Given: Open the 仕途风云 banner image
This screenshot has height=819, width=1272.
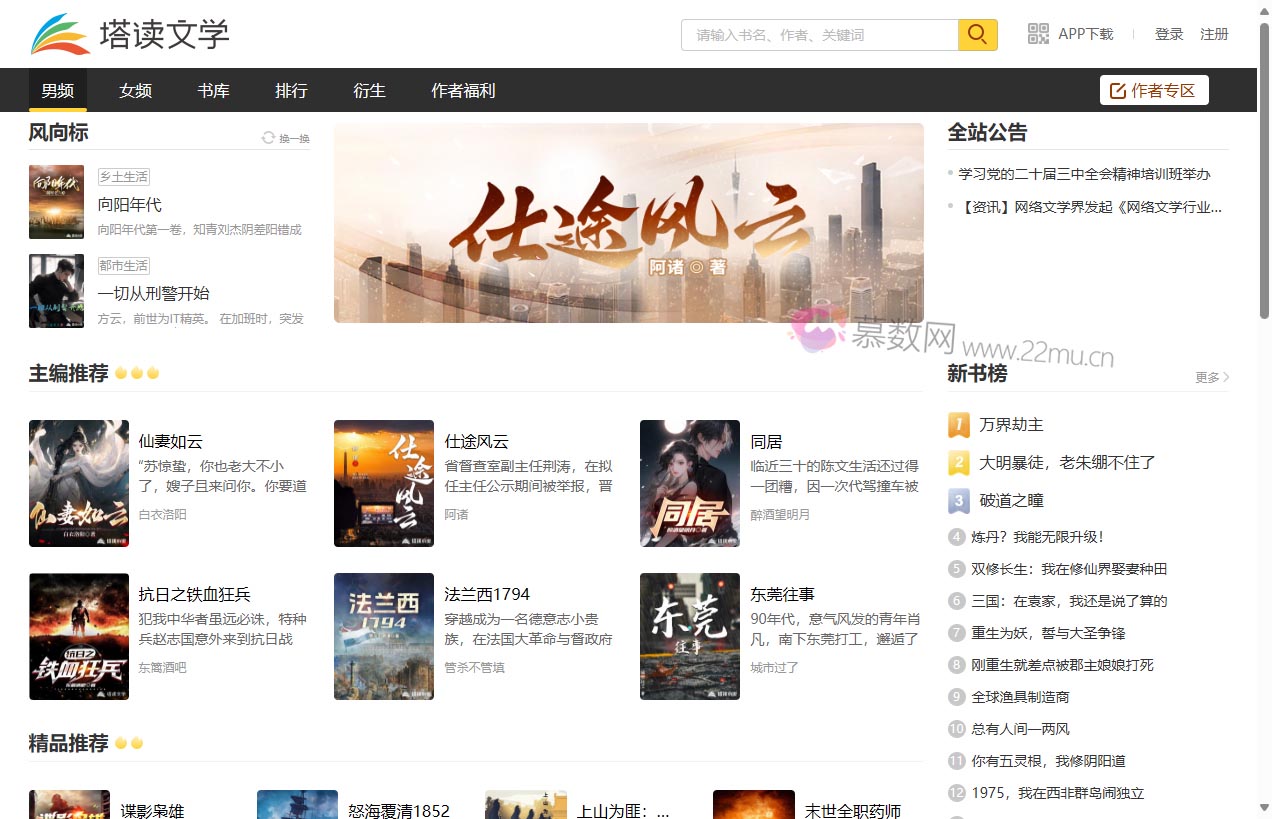Looking at the screenshot, I should click(x=628, y=223).
